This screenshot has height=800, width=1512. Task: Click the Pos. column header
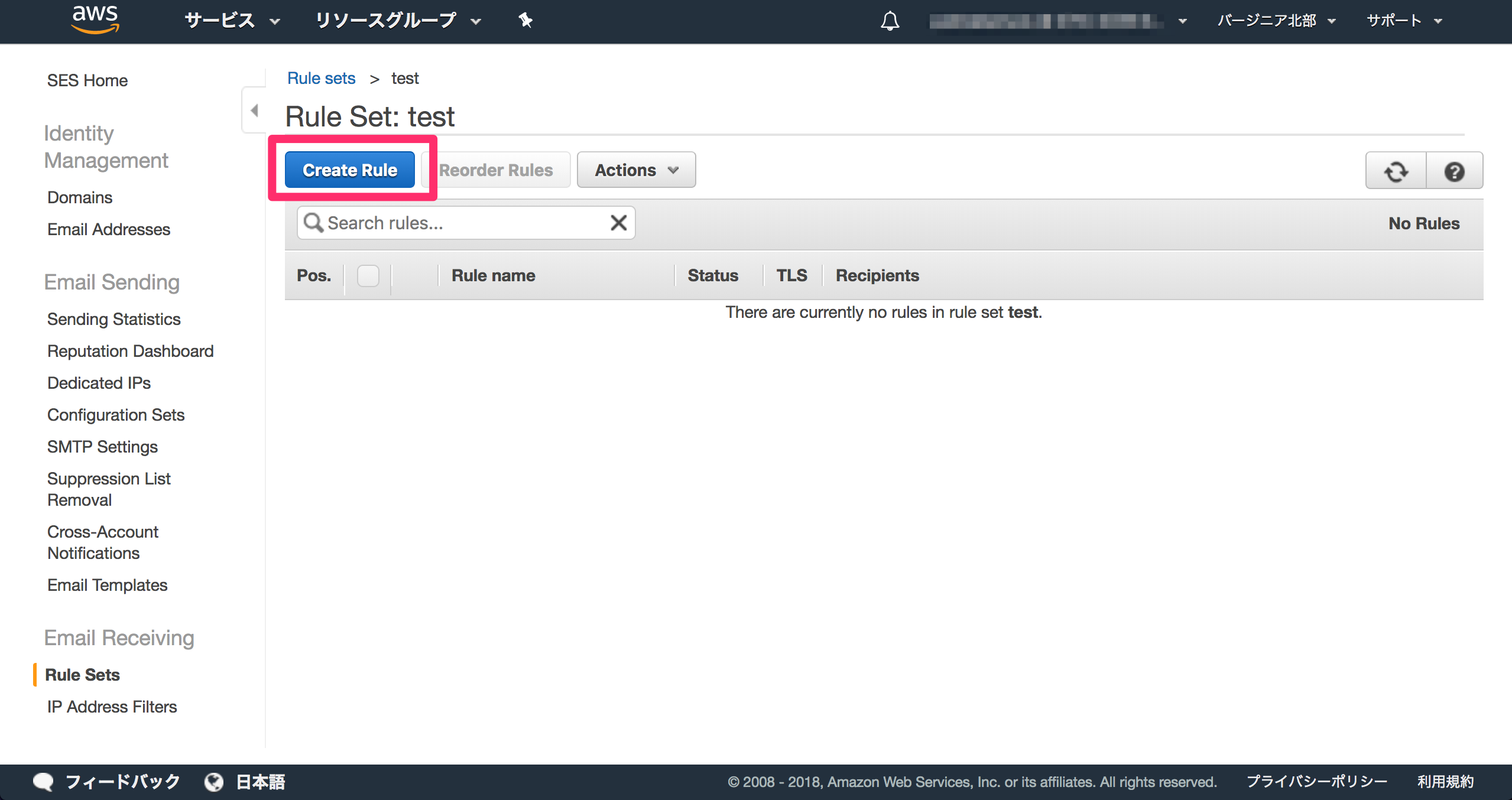(x=314, y=275)
